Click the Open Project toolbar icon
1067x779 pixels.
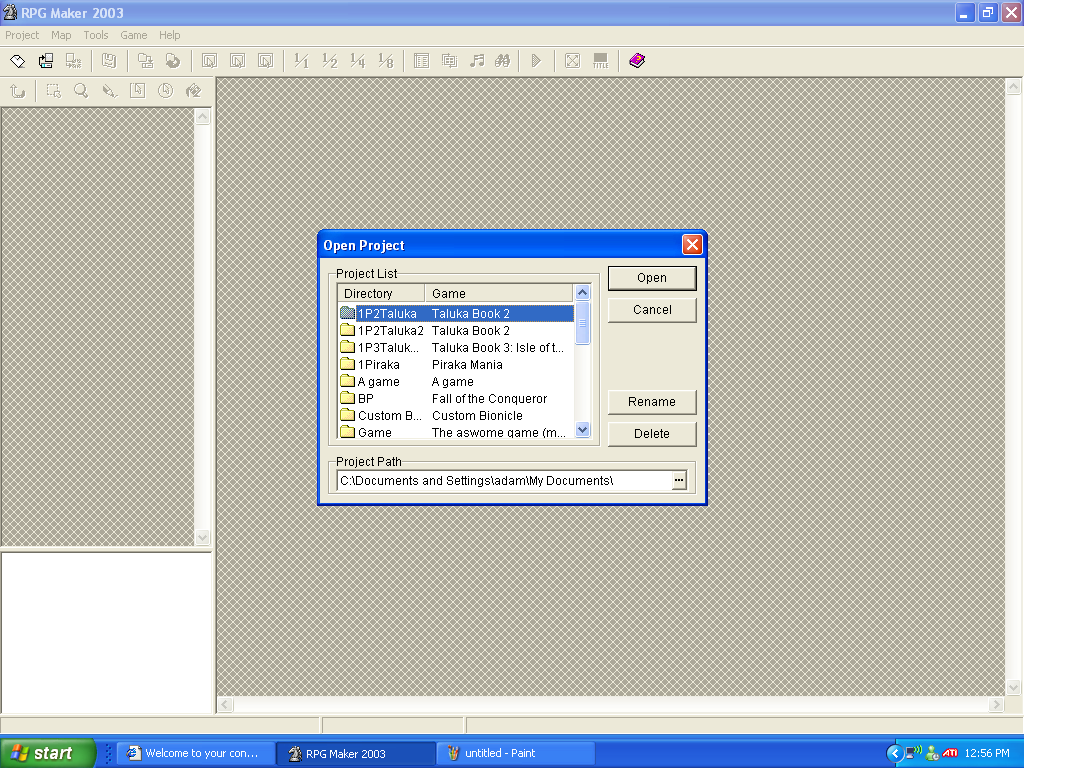coord(46,61)
